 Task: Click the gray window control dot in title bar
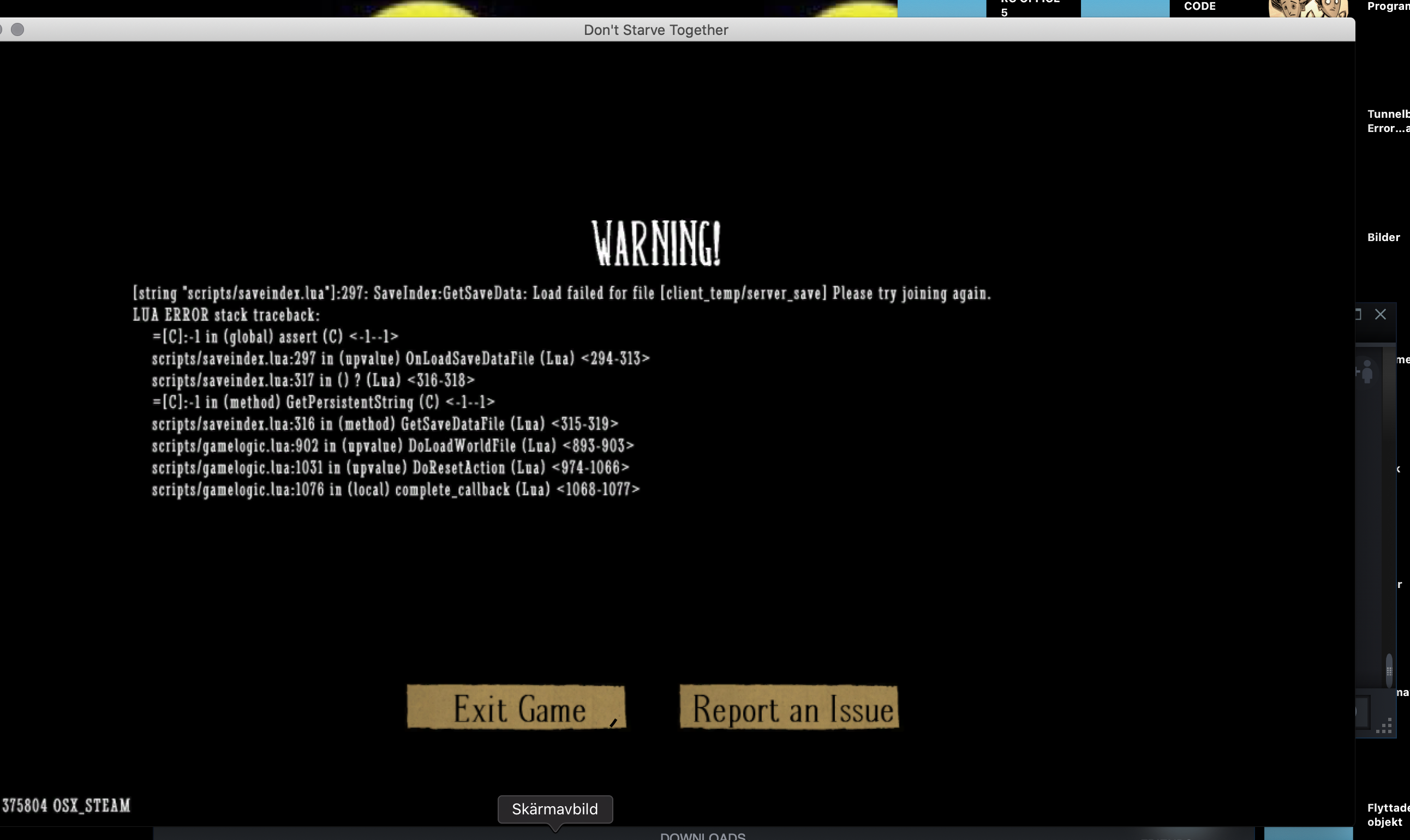point(17,29)
